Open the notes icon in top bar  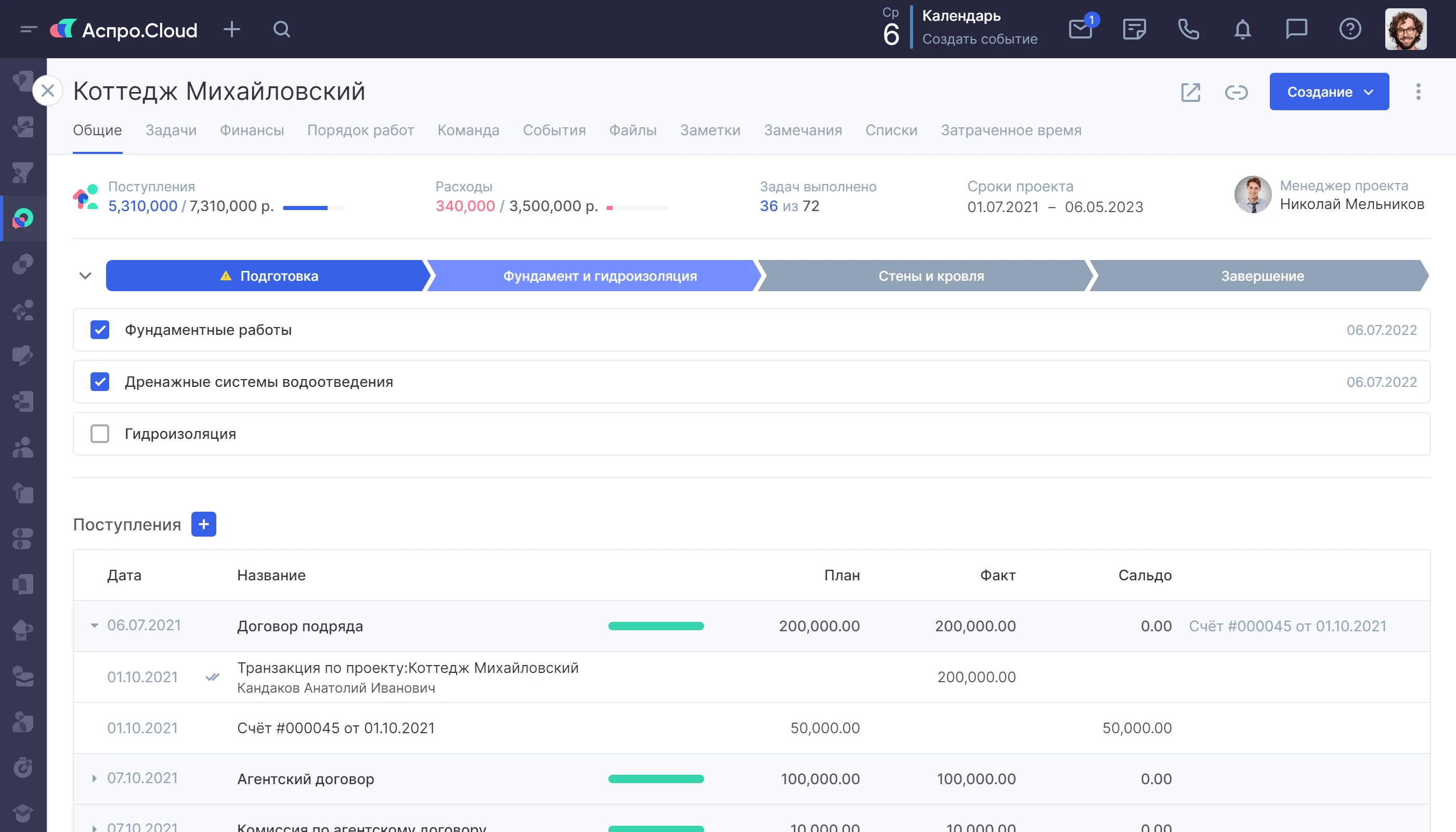tap(1134, 29)
